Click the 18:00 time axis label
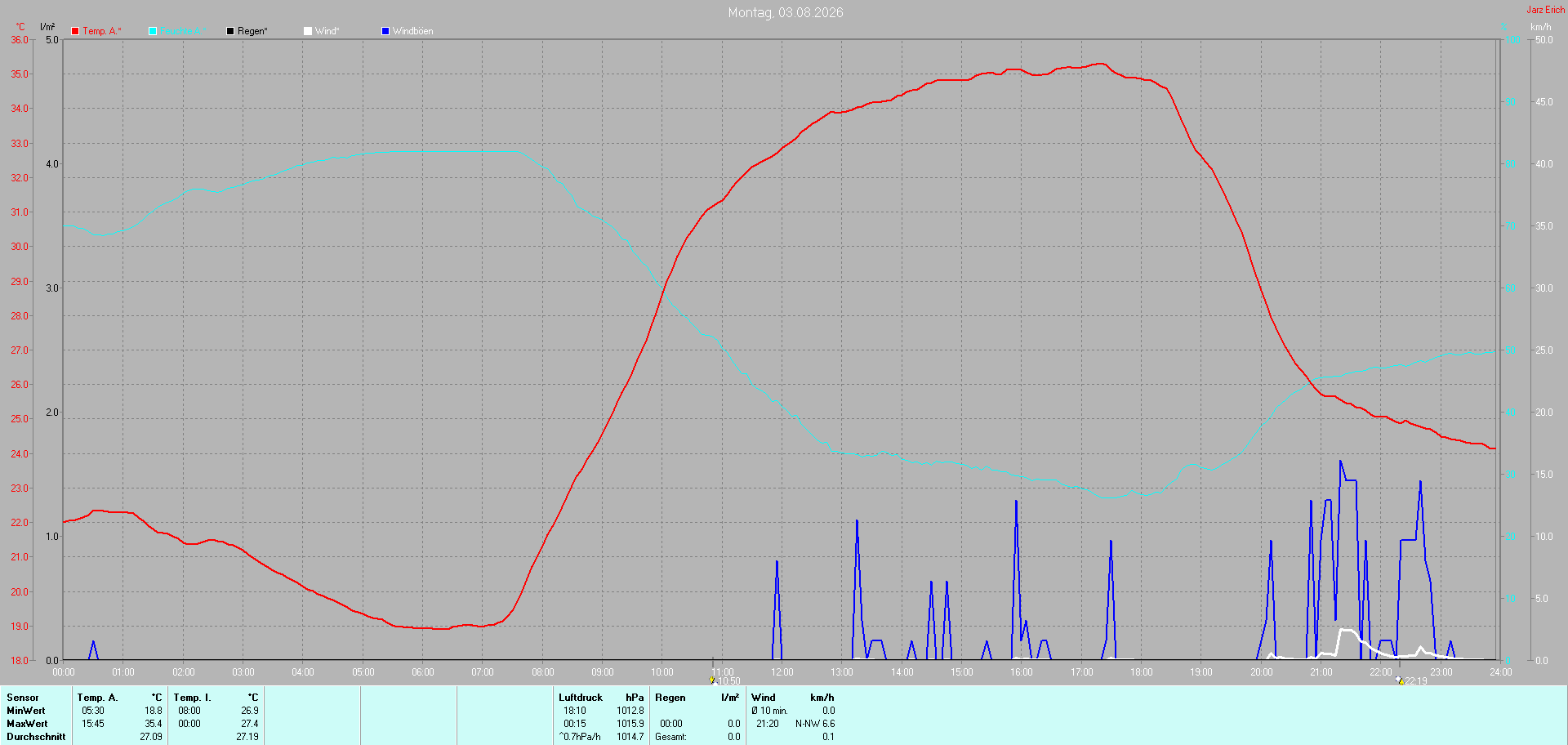The width and height of the screenshot is (1568, 745). pyautogui.click(x=1142, y=672)
